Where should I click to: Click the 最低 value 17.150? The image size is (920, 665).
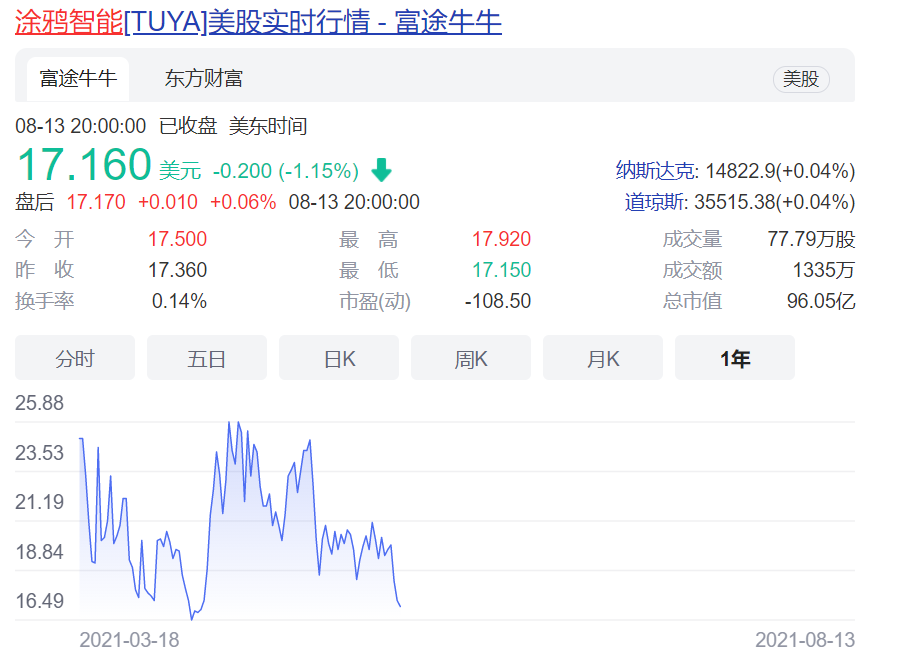coord(502,270)
